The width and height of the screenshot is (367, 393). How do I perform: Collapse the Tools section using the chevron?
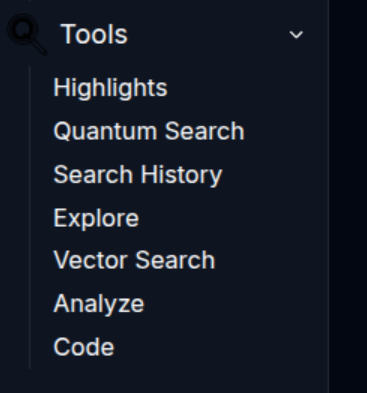[296, 35]
